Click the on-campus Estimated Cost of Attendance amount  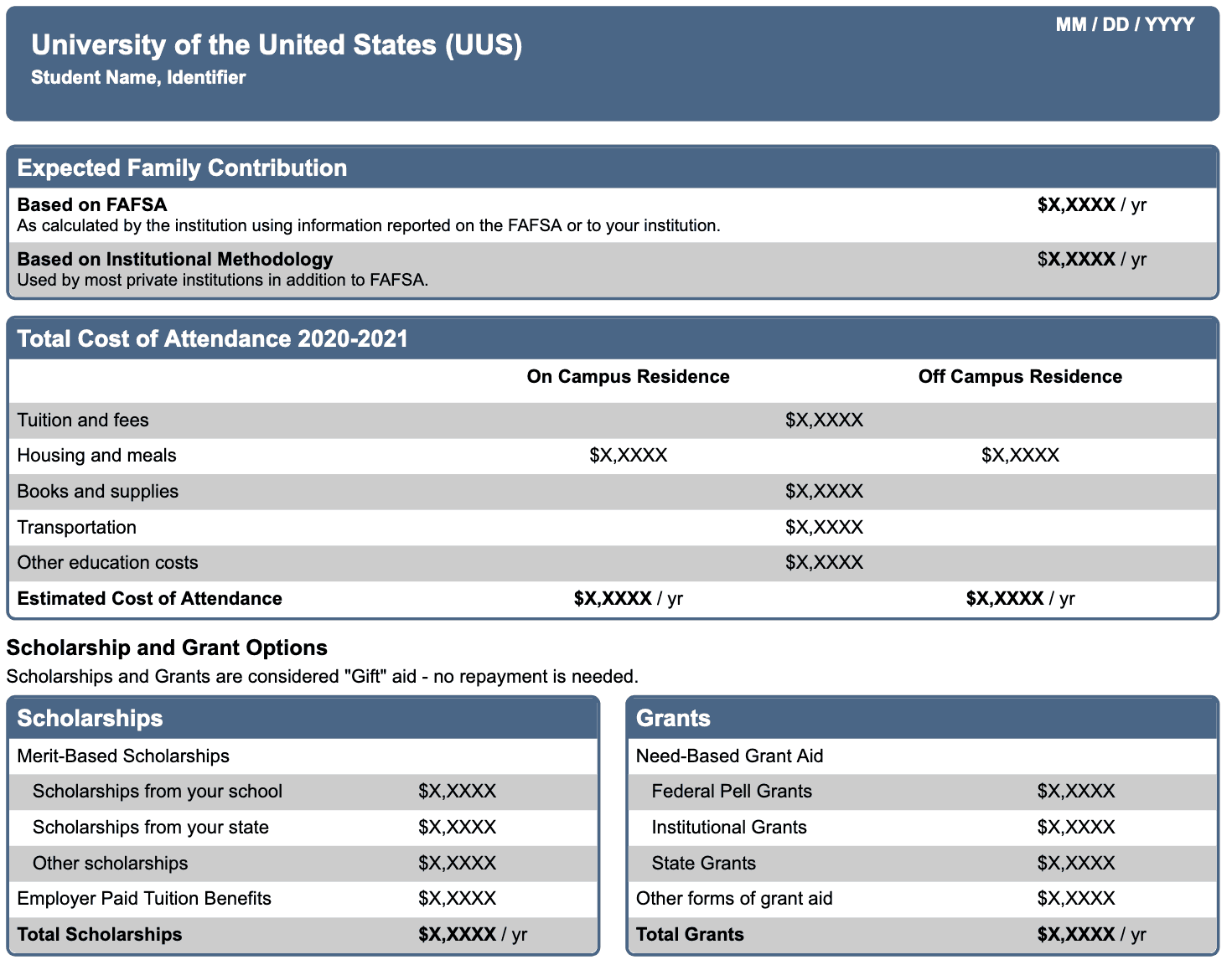628,599
